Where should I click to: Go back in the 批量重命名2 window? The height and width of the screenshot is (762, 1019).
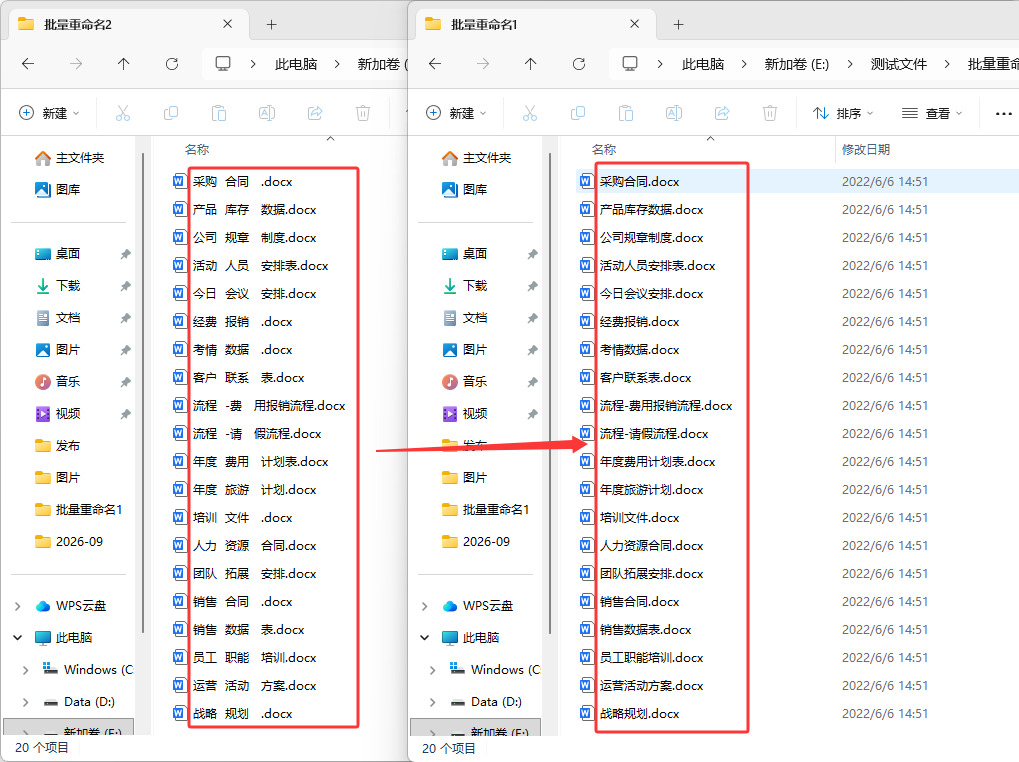28,64
